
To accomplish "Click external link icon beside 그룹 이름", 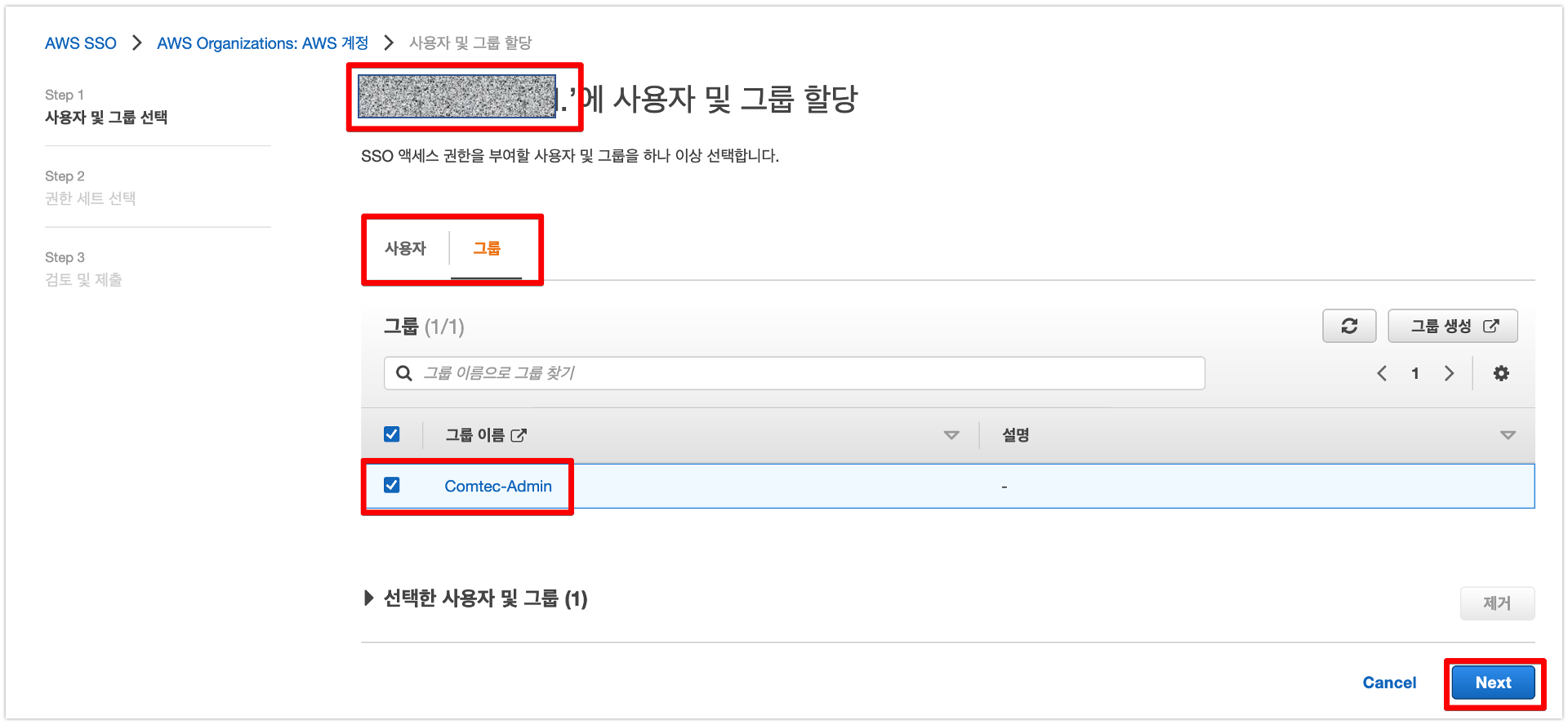I will click(x=519, y=435).
